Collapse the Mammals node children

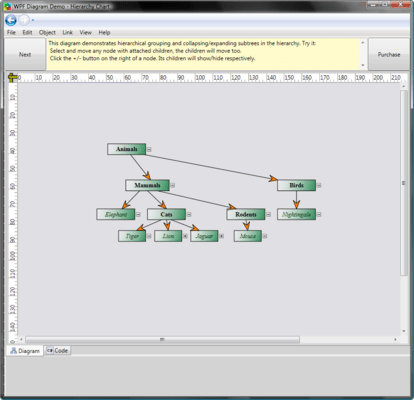(172, 185)
